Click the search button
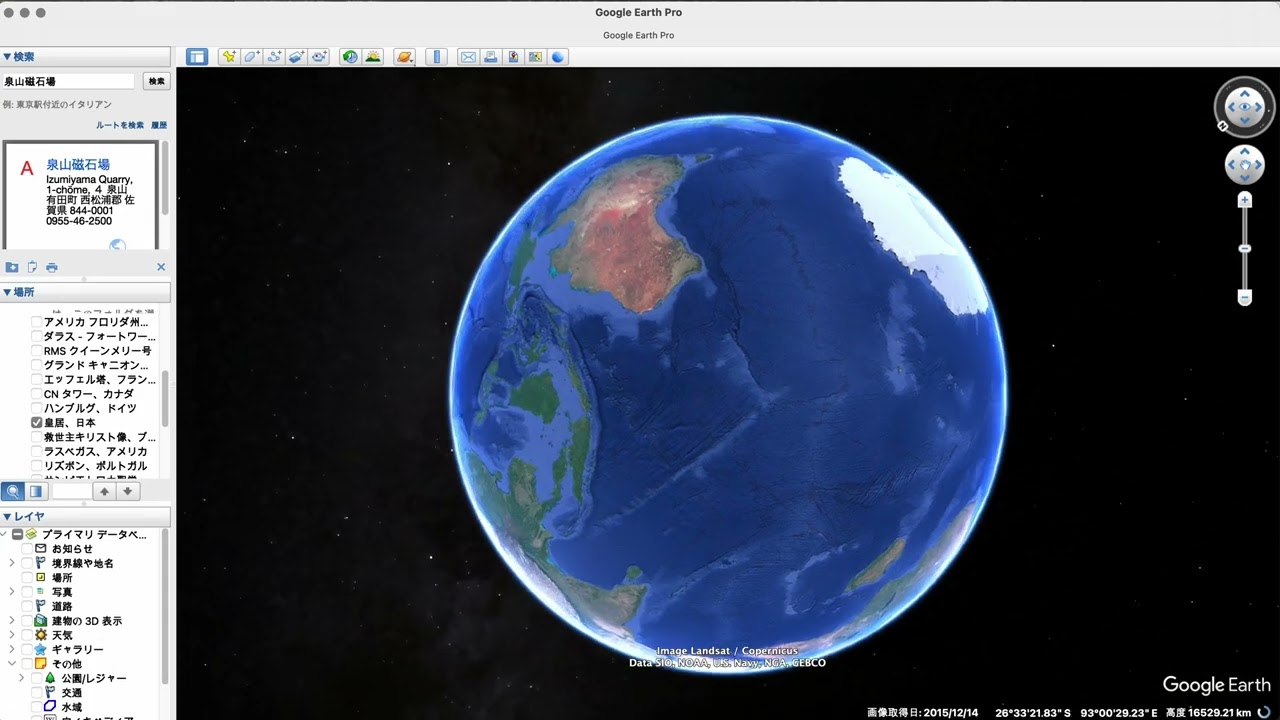This screenshot has height=720, width=1280. pos(156,81)
